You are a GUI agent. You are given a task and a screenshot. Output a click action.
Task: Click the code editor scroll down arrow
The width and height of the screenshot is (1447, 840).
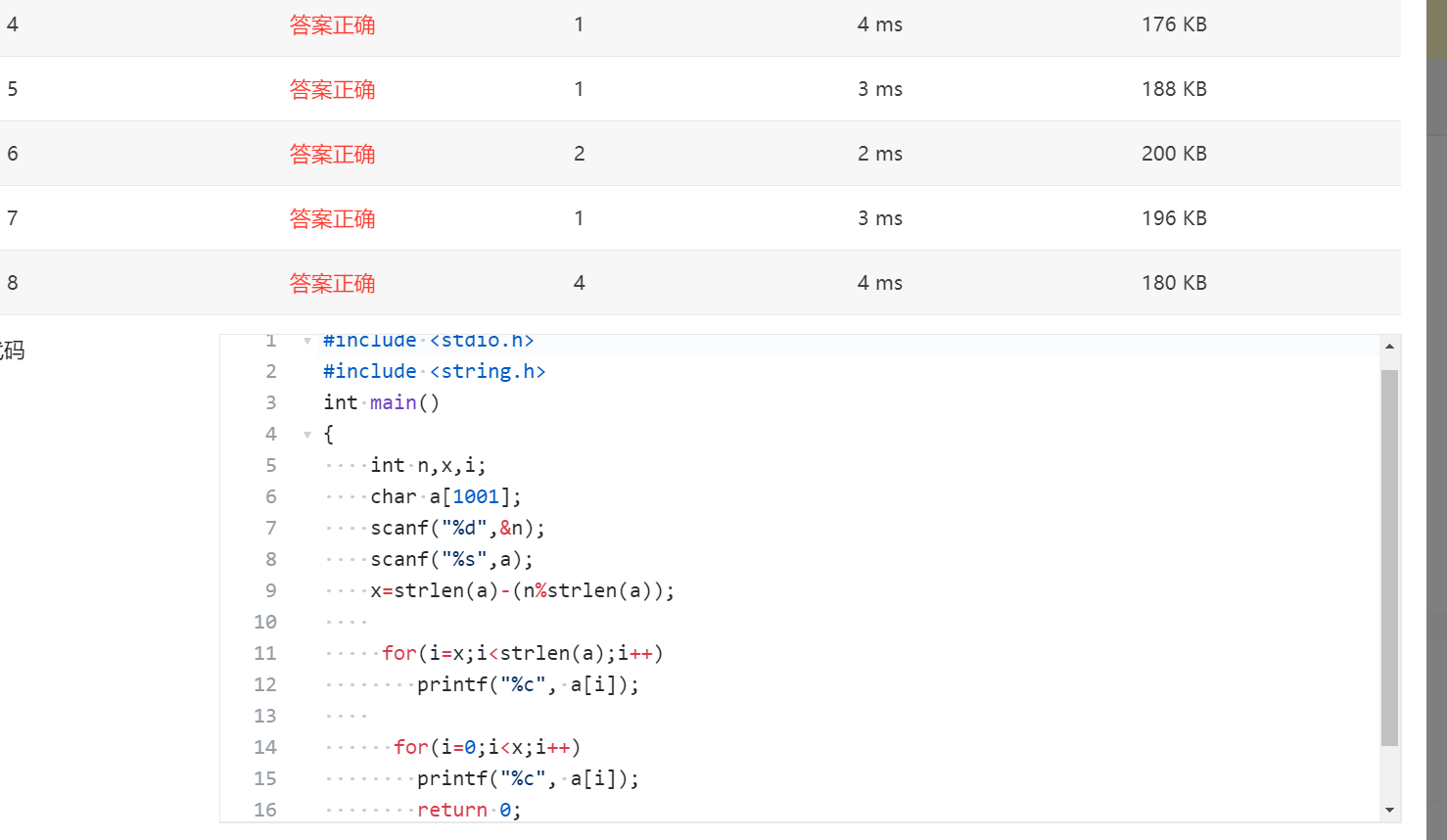(x=1389, y=811)
